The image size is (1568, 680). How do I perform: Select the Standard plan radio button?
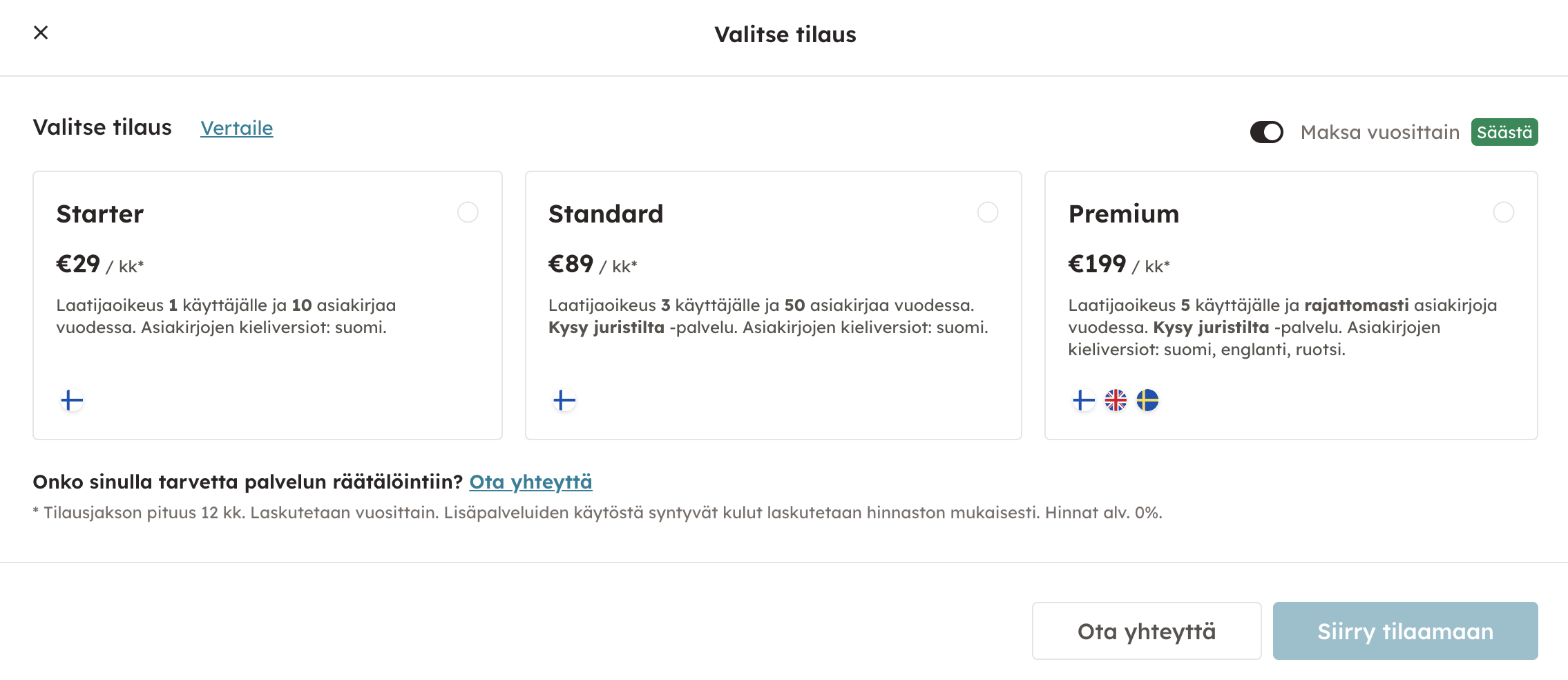click(988, 212)
